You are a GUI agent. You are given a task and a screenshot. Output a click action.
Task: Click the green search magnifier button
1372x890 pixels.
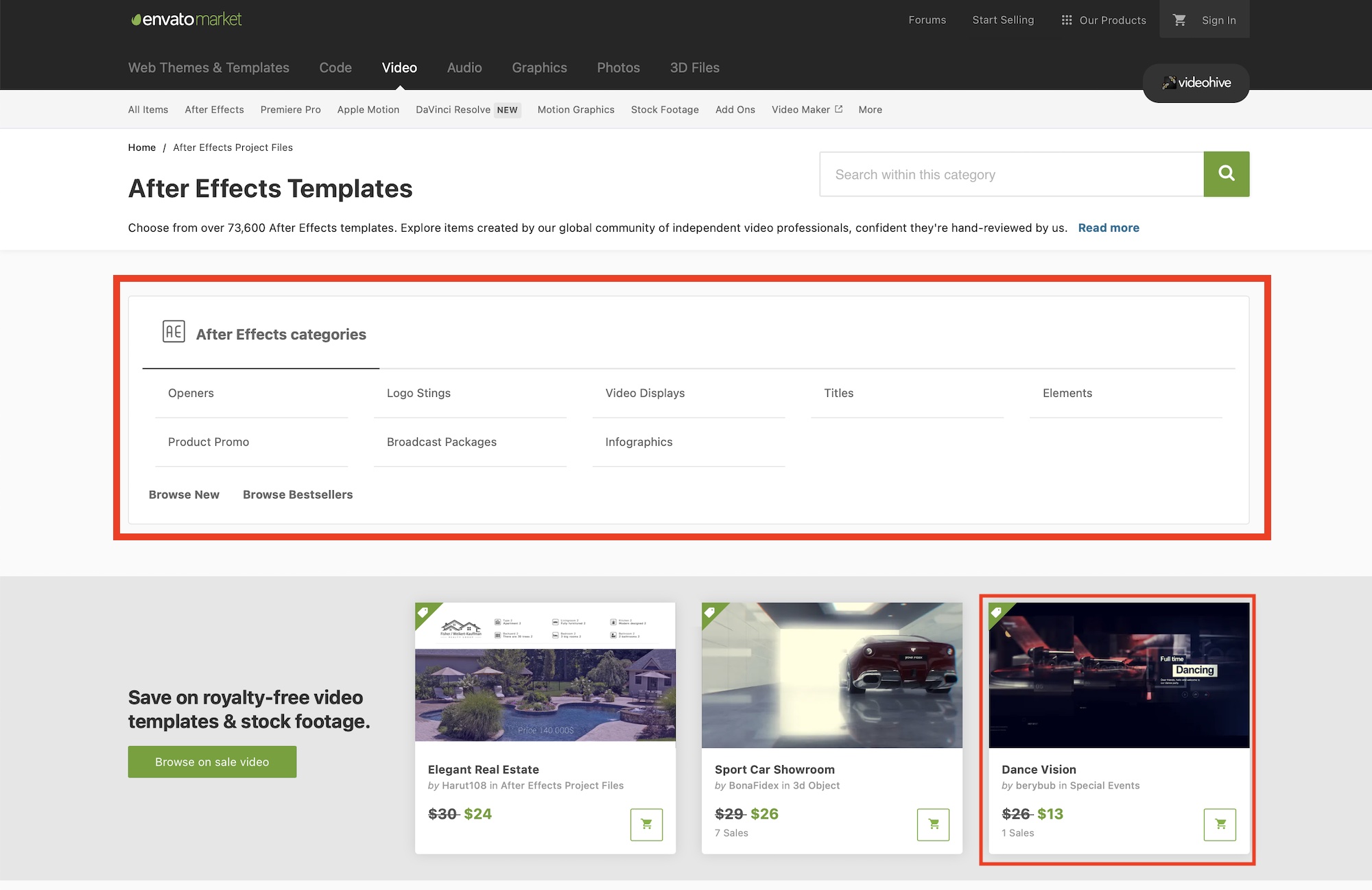[x=1226, y=174]
